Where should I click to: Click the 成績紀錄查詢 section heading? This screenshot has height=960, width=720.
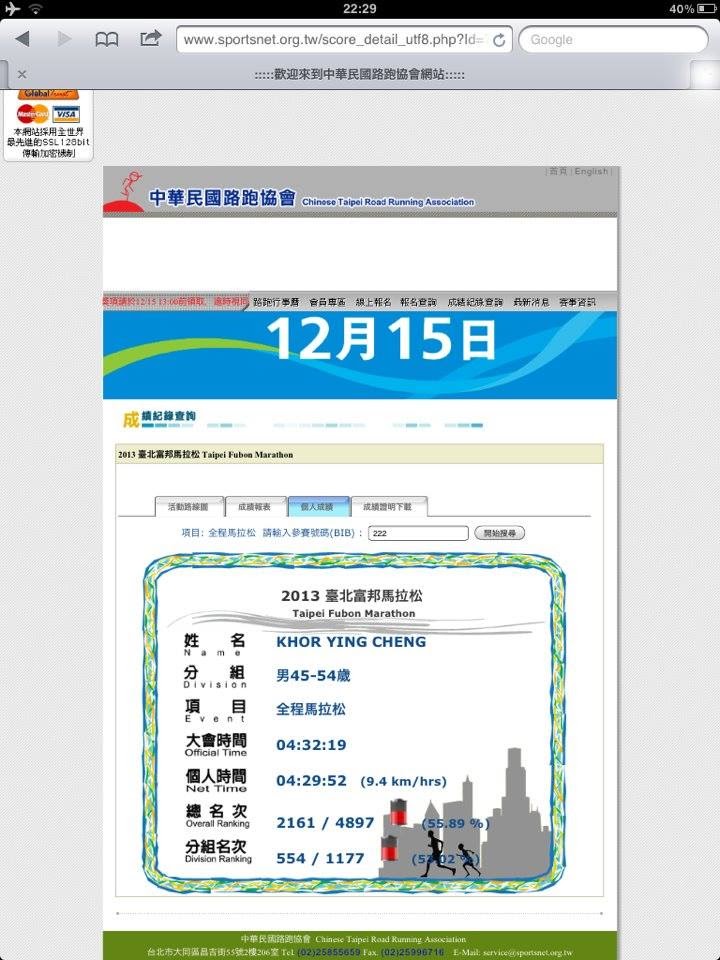[x=159, y=418]
